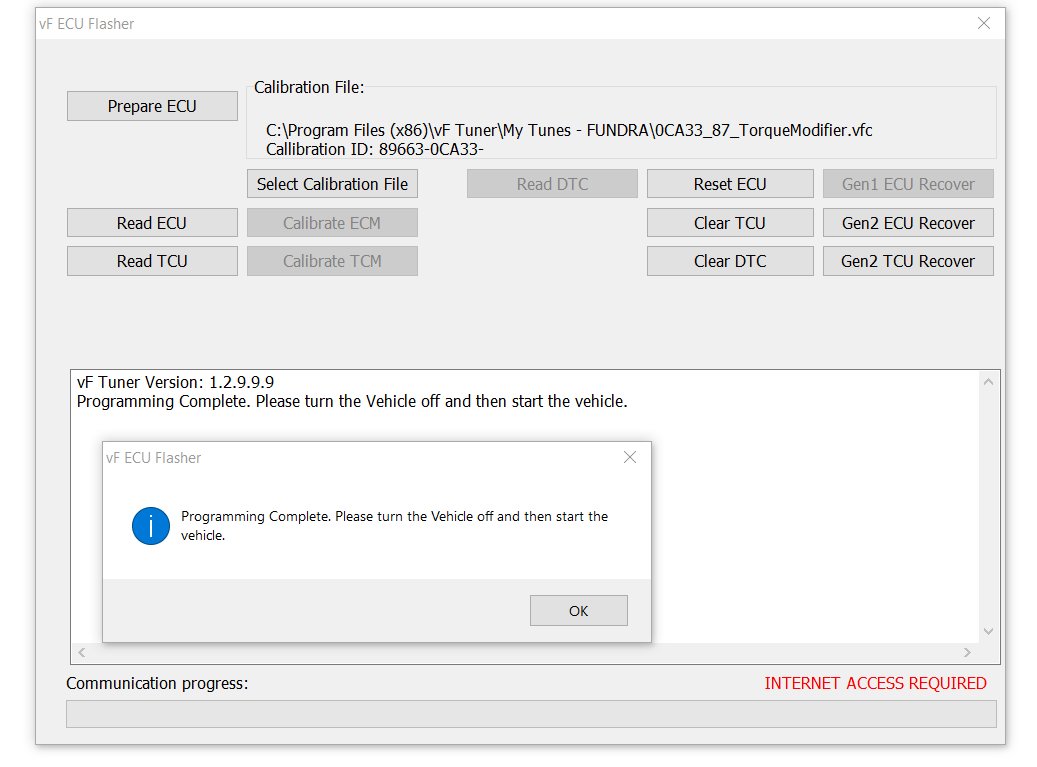
Task: Open Select Calibration File
Action: tap(332, 184)
